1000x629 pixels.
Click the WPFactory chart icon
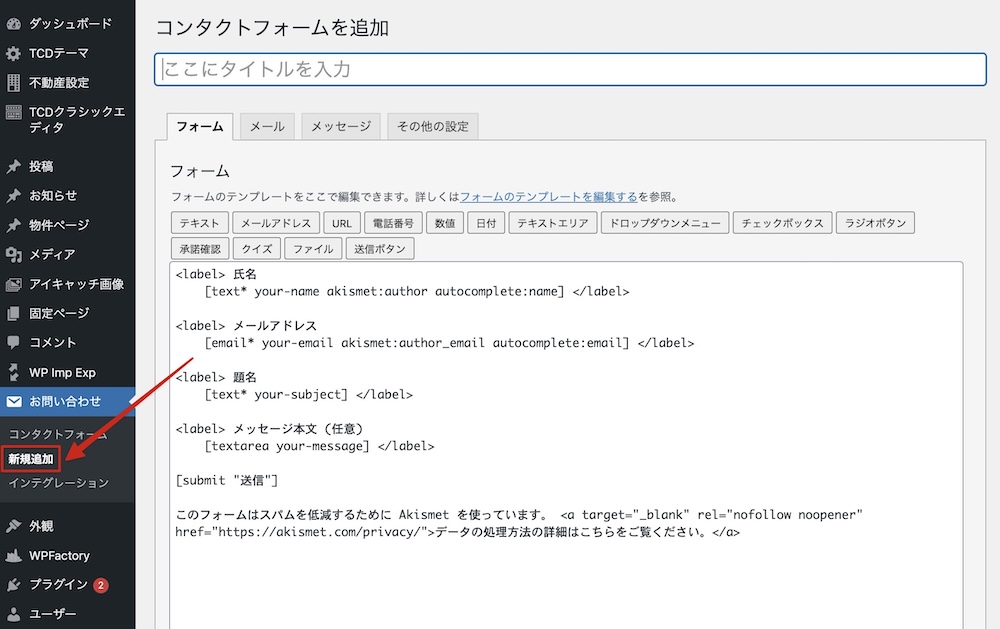tap(13, 556)
